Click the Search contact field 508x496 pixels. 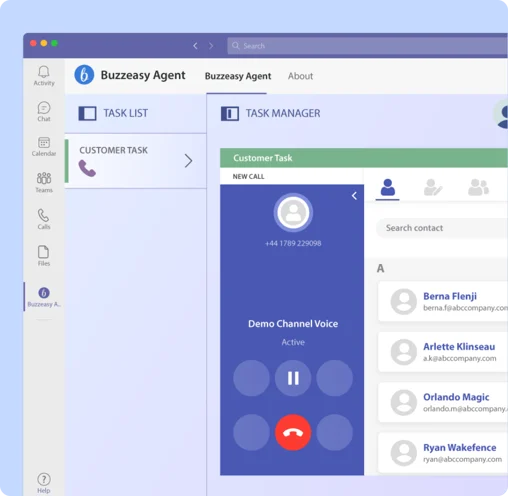(x=442, y=228)
